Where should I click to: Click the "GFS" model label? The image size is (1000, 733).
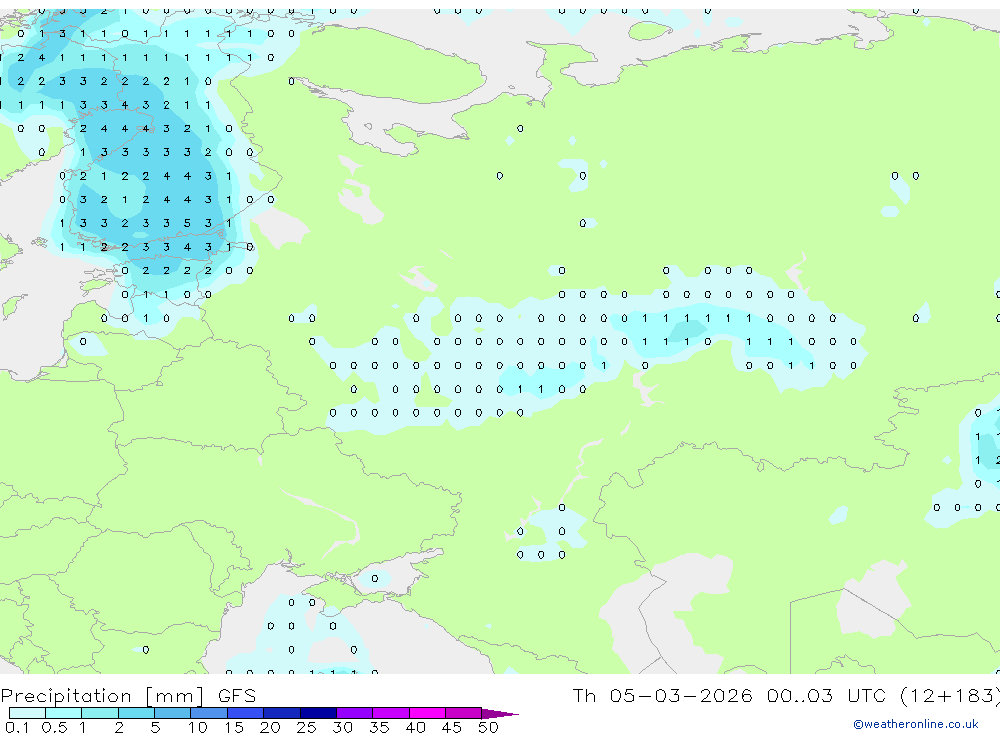[237, 695]
